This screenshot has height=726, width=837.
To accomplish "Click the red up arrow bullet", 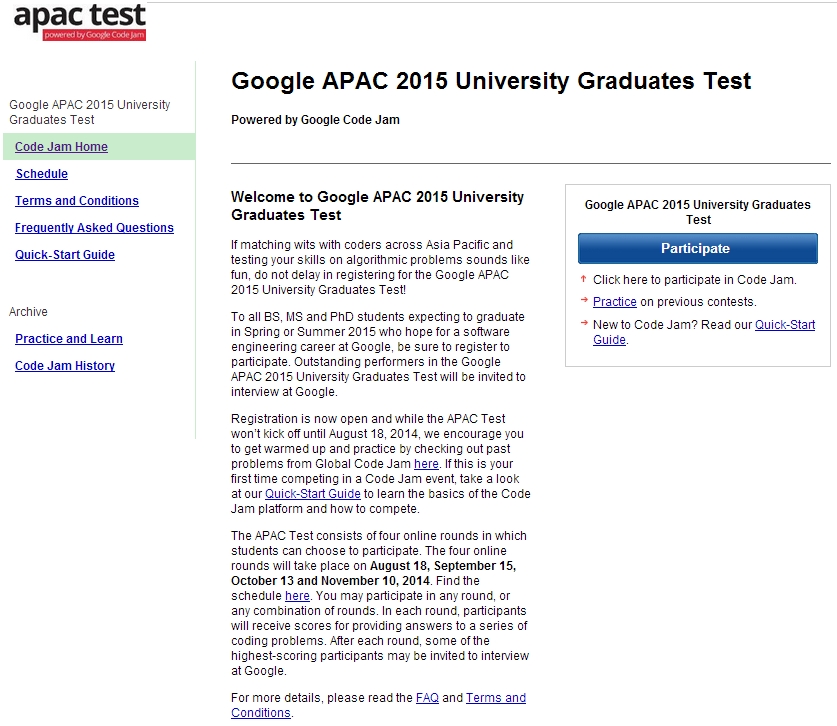I will tap(583, 279).
